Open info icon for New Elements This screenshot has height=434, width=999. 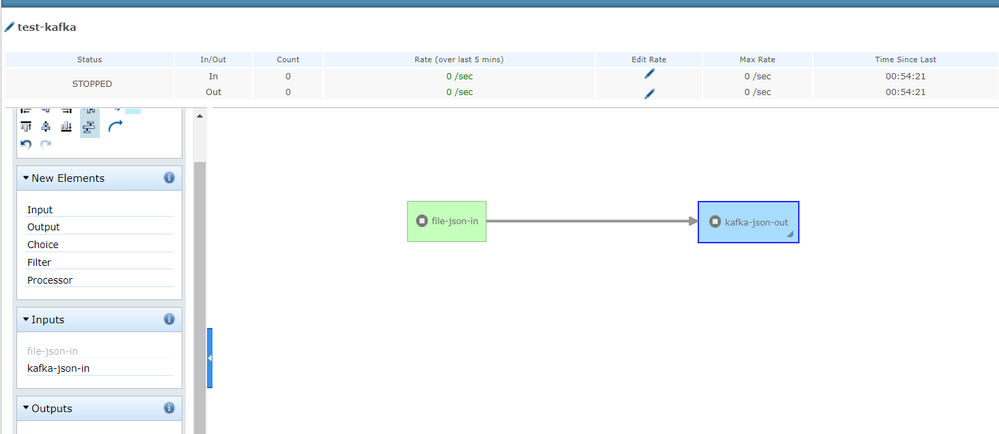169,178
